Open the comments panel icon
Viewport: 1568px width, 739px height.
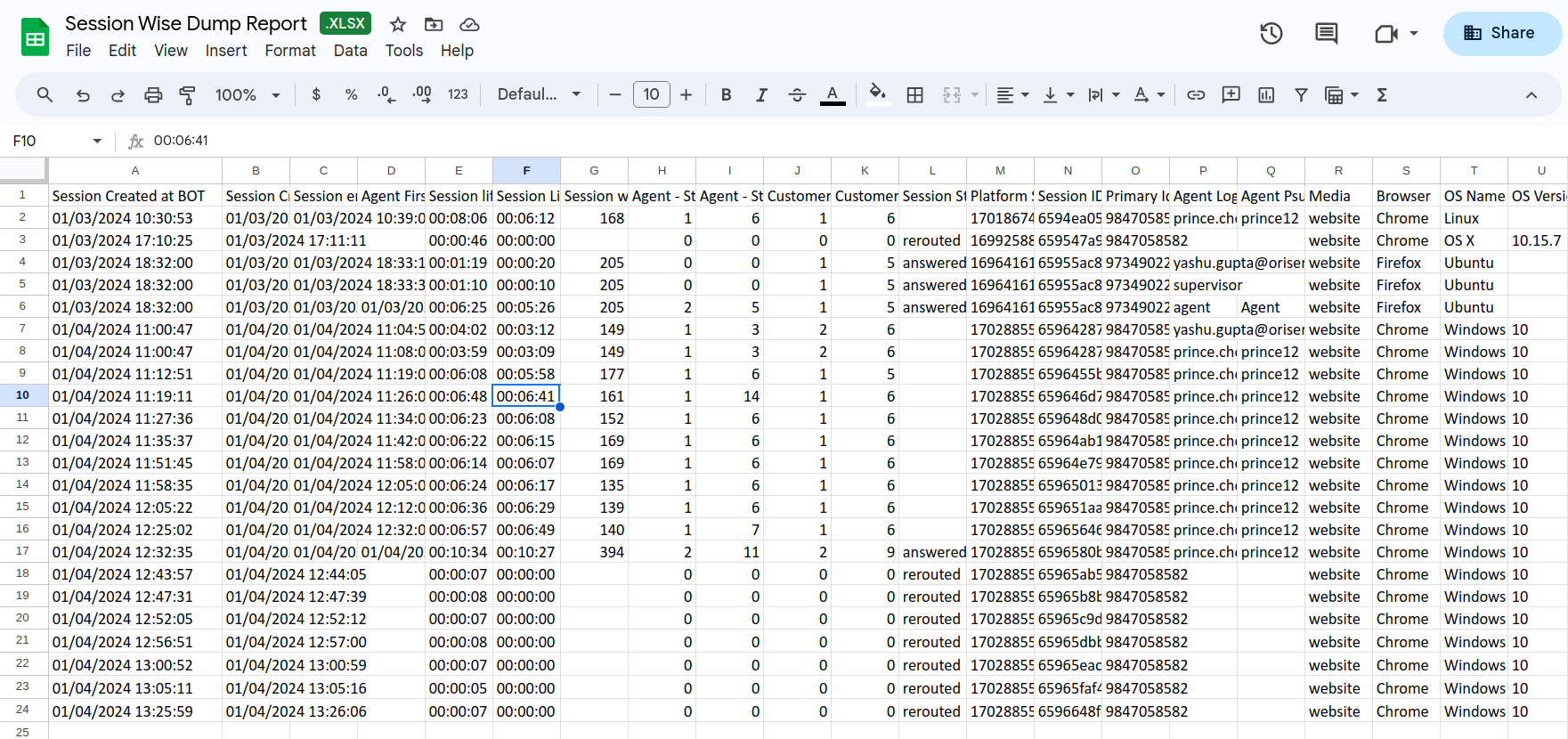[1326, 34]
